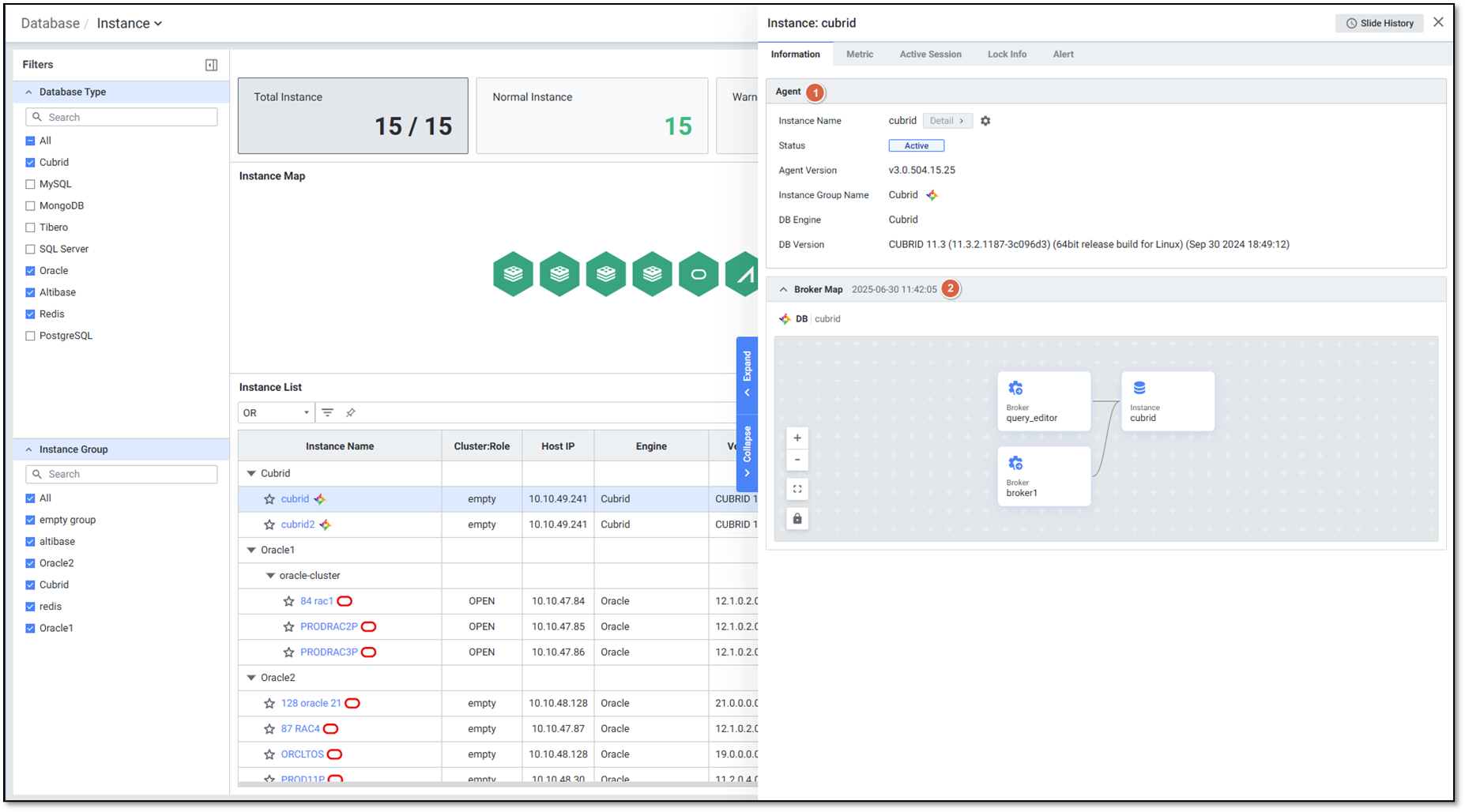This screenshot has width=1465, height=812.
Task: Click the pin icon in Instance List toolbar
Action: [x=351, y=412]
